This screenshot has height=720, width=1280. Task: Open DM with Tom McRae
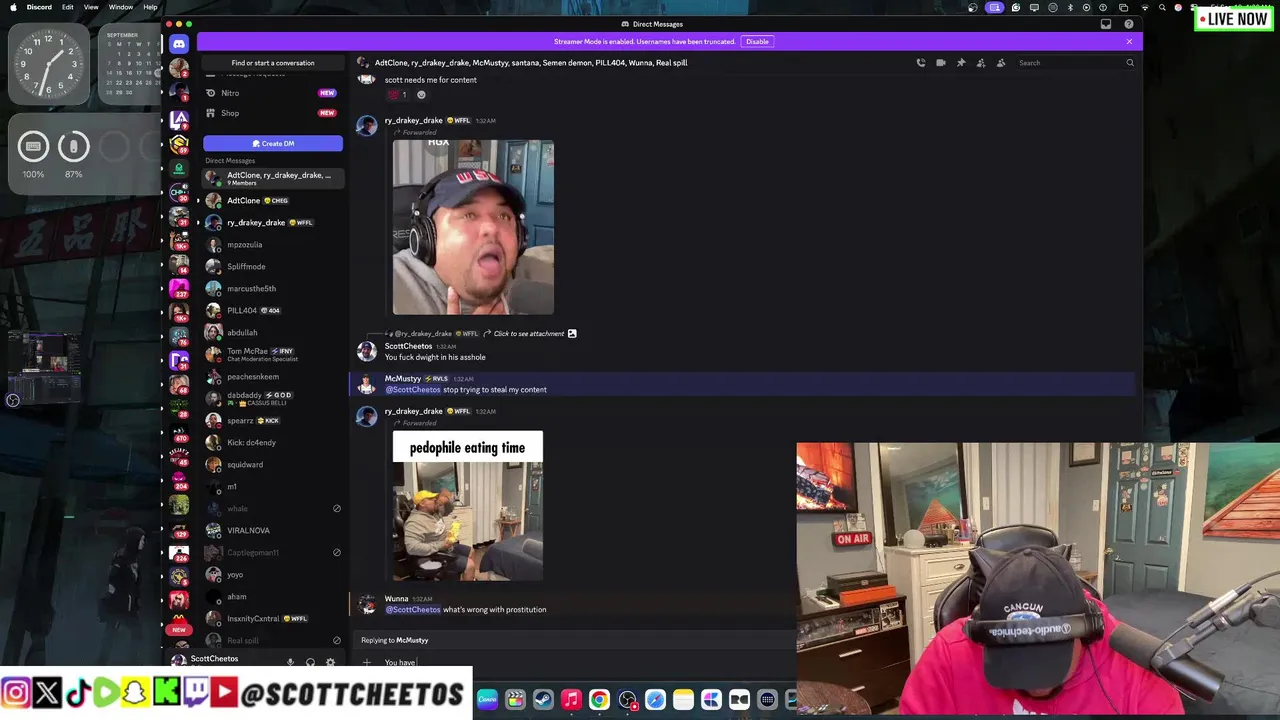click(x=273, y=355)
